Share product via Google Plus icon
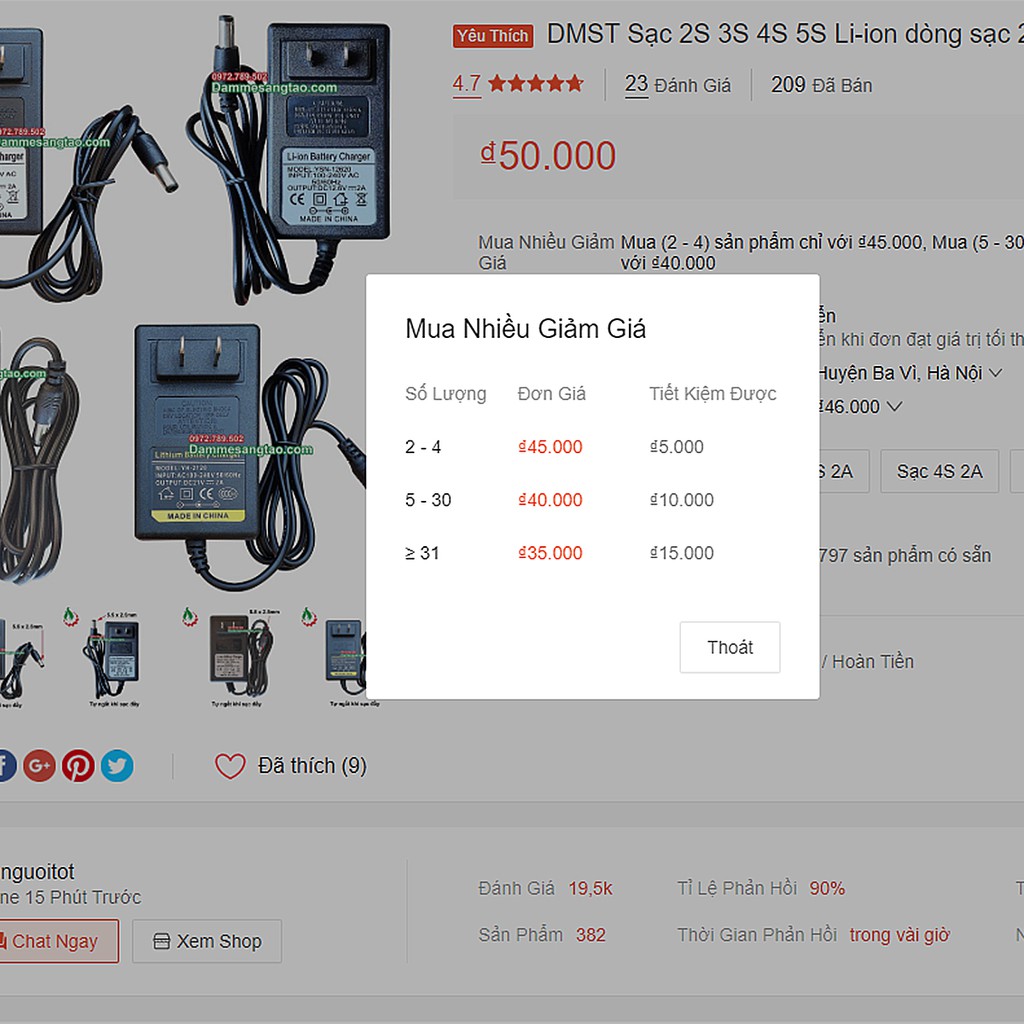Viewport: 1024px width, 1024px height. (x=40, y=765)
